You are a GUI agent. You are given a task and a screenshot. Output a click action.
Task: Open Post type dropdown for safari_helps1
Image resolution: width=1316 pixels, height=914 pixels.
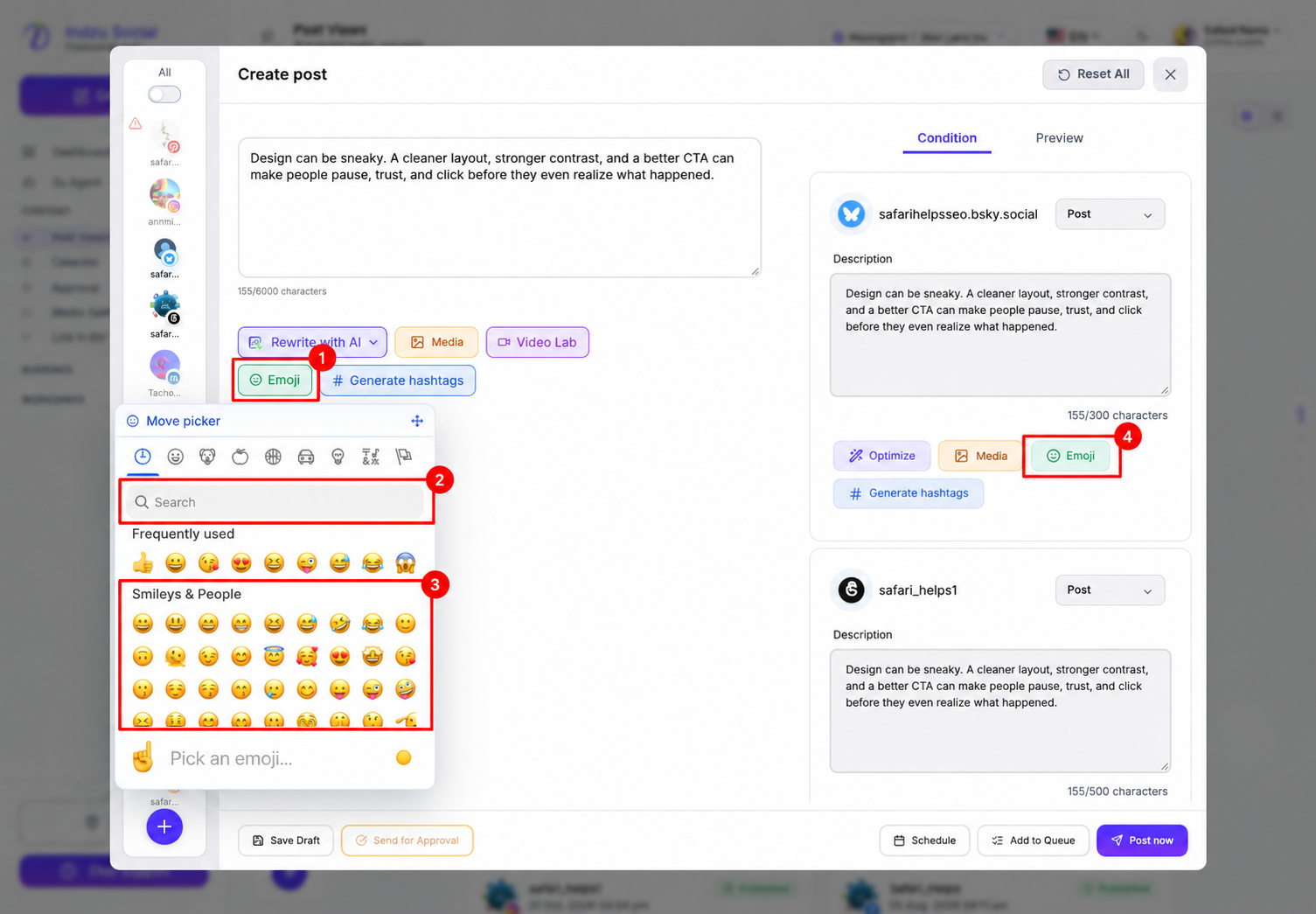[1110, 590]
